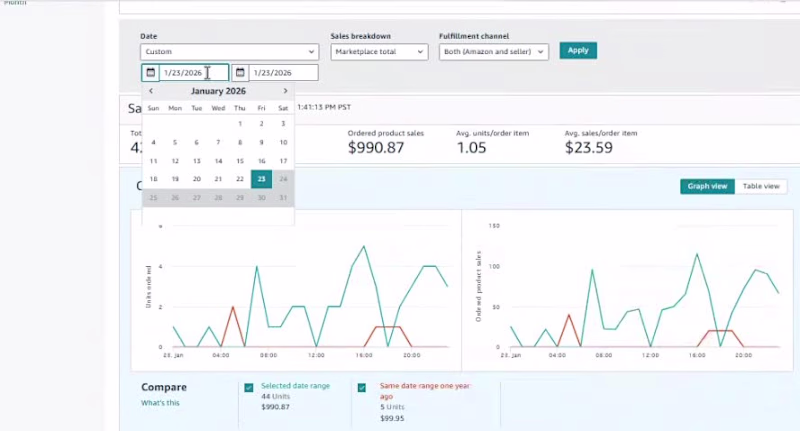Toggle Selected date range checkbox

(x=249, y=388)
